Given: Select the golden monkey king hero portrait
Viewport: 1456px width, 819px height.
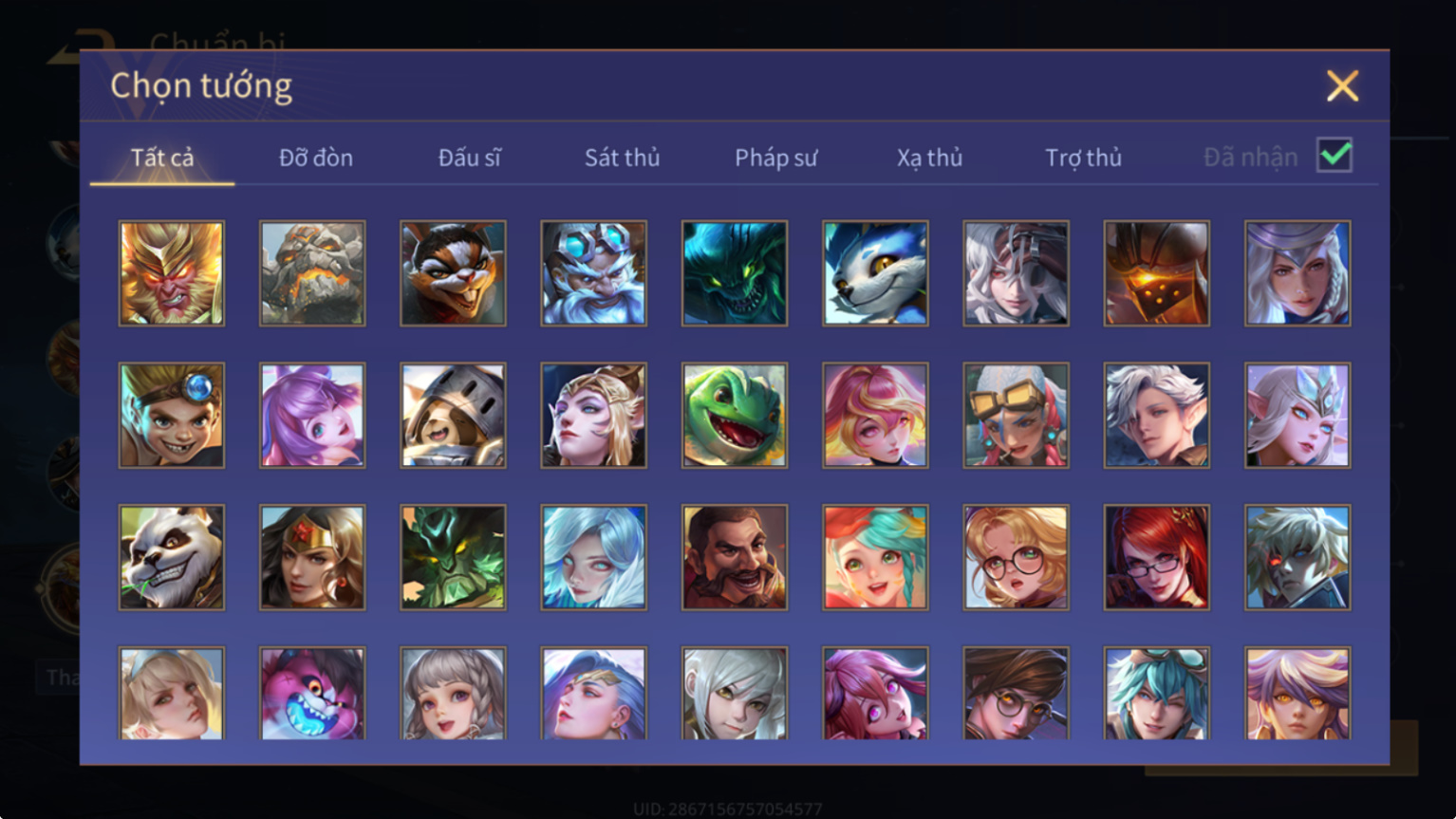Looking at the screenshot, I should [x=172, y=273].
